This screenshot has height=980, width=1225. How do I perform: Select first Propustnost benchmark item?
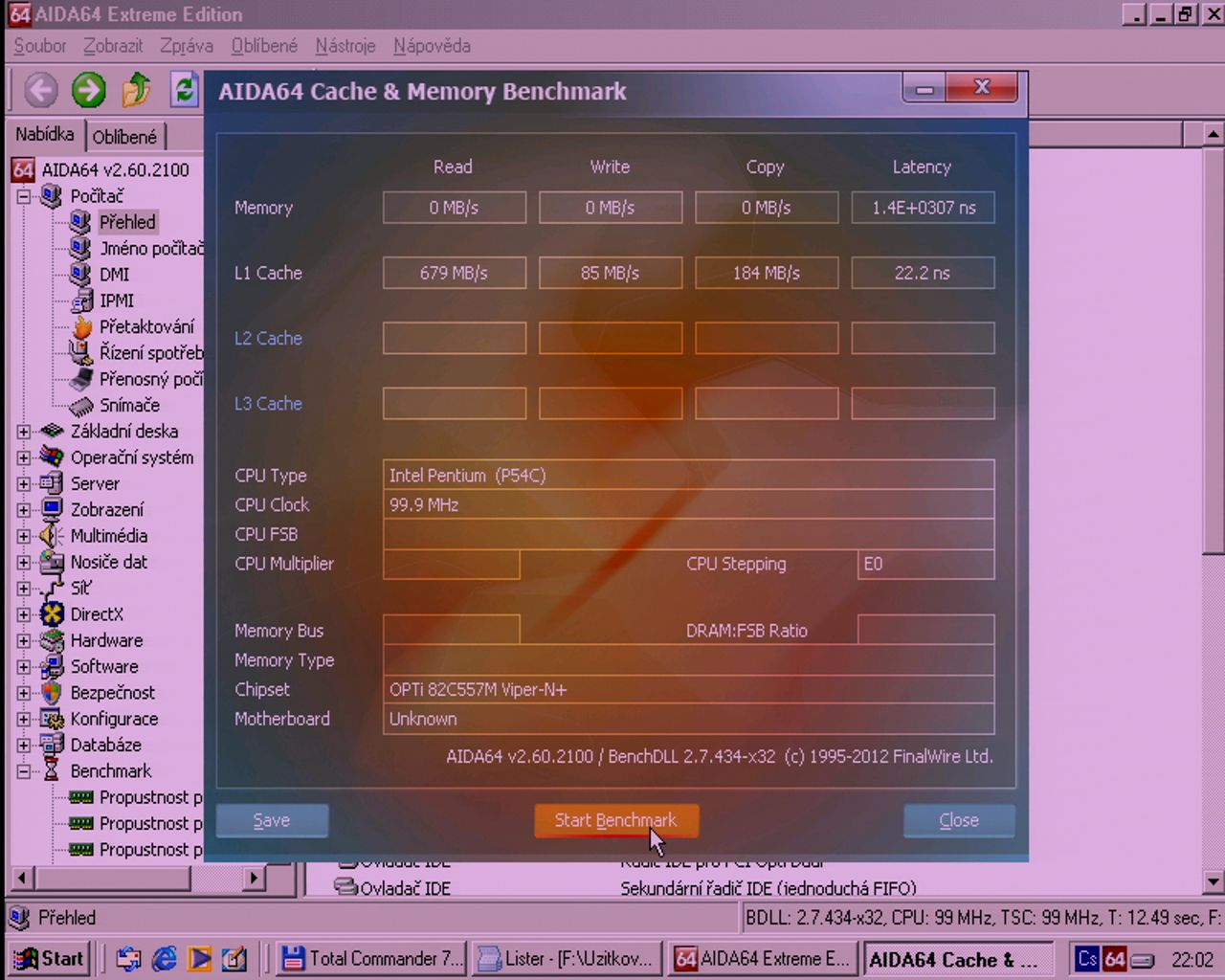tap(150, 797)
